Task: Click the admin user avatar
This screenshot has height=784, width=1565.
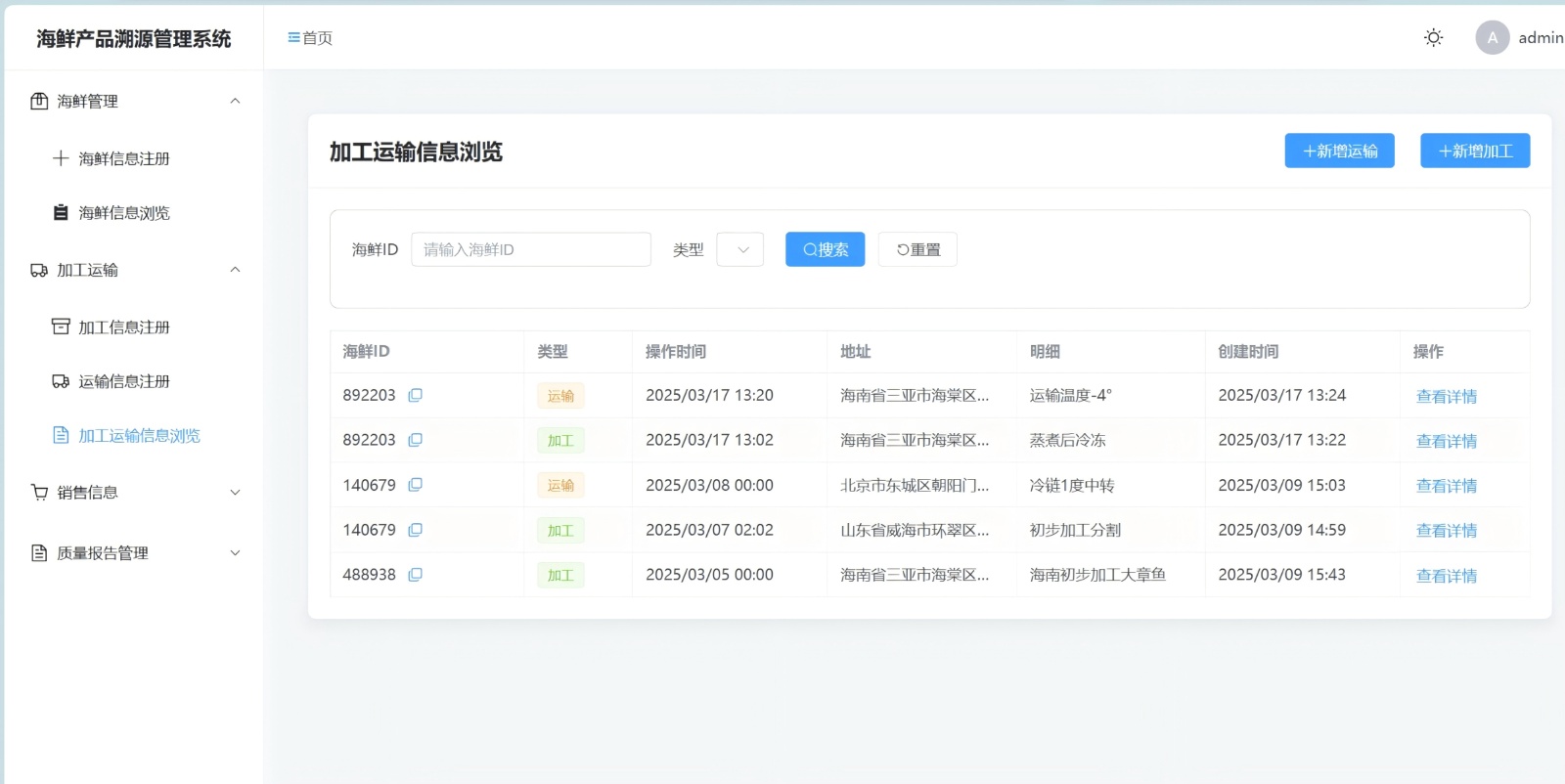Action: point(1492,38)
